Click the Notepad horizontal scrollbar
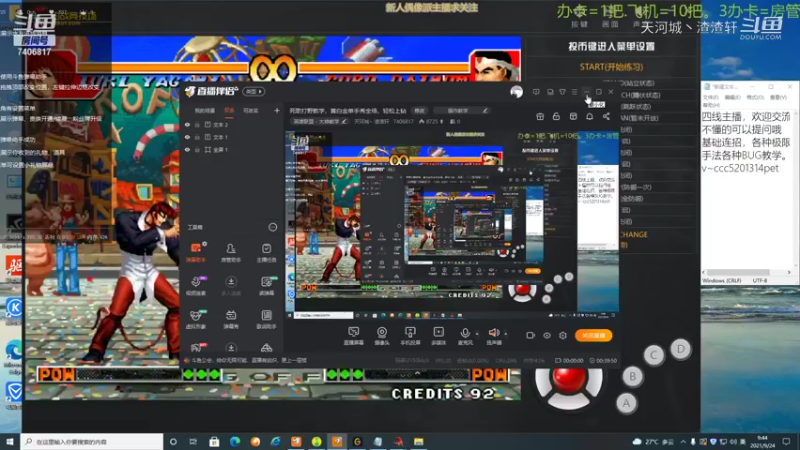The width and height of the screenshot is (800, 450). point(746,272)
